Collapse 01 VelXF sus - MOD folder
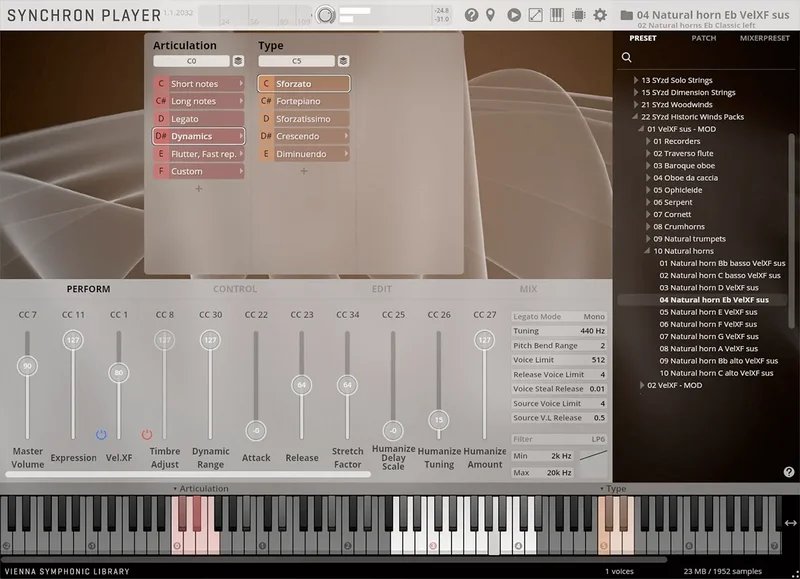 (x=641, y=129)
